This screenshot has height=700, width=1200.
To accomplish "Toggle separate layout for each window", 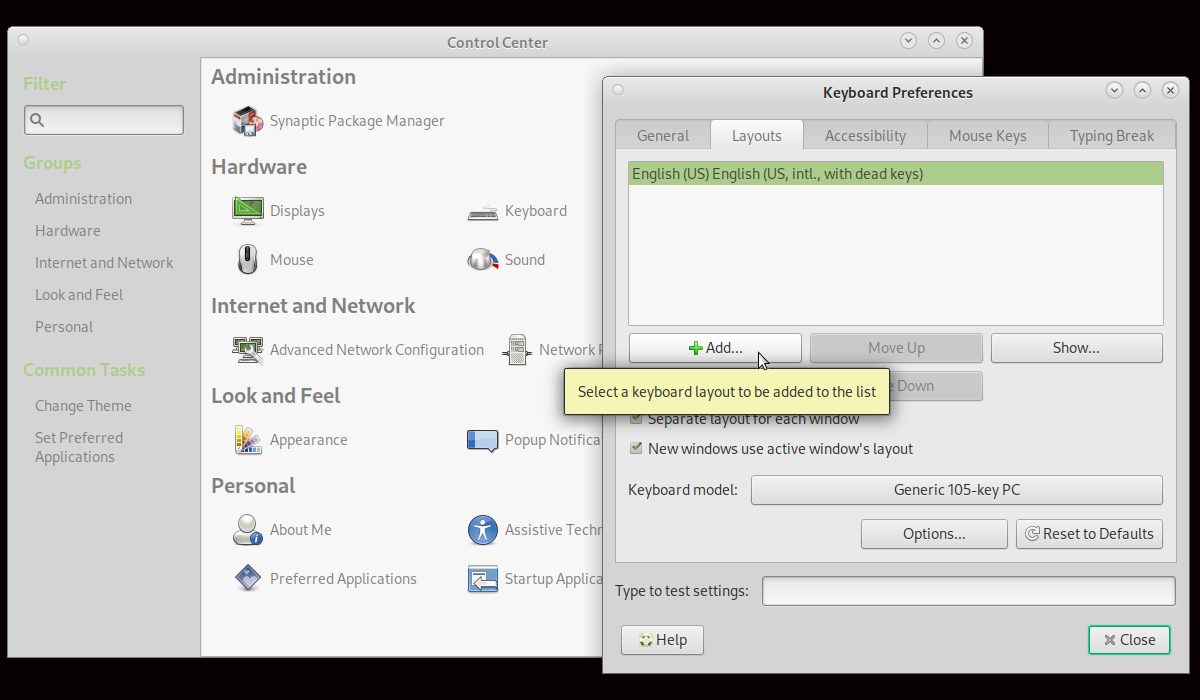I will point(636,420).
